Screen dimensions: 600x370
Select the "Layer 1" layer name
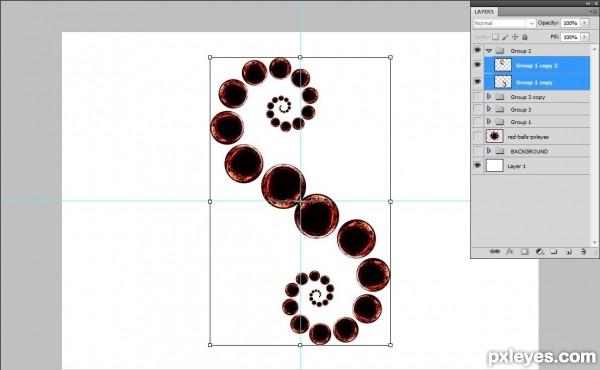517,166
